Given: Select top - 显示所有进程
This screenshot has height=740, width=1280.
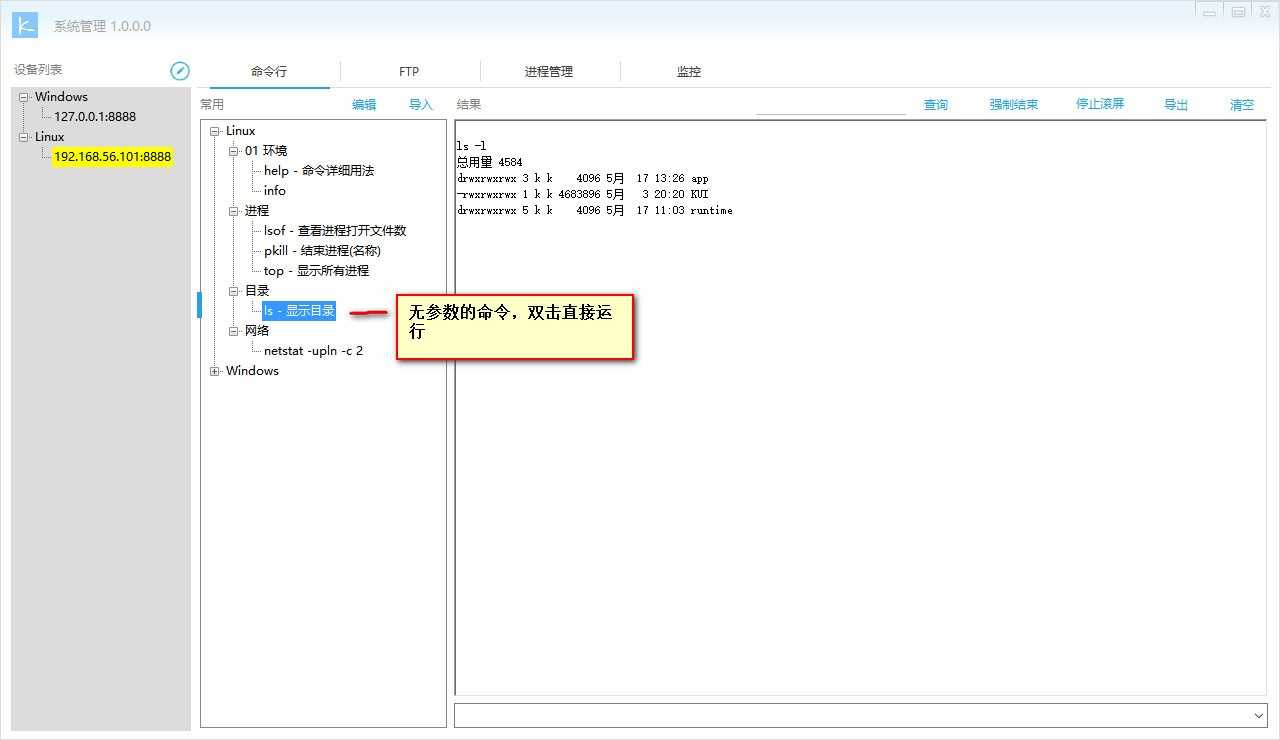Looking at the screenshot, I should pos(316,271).
